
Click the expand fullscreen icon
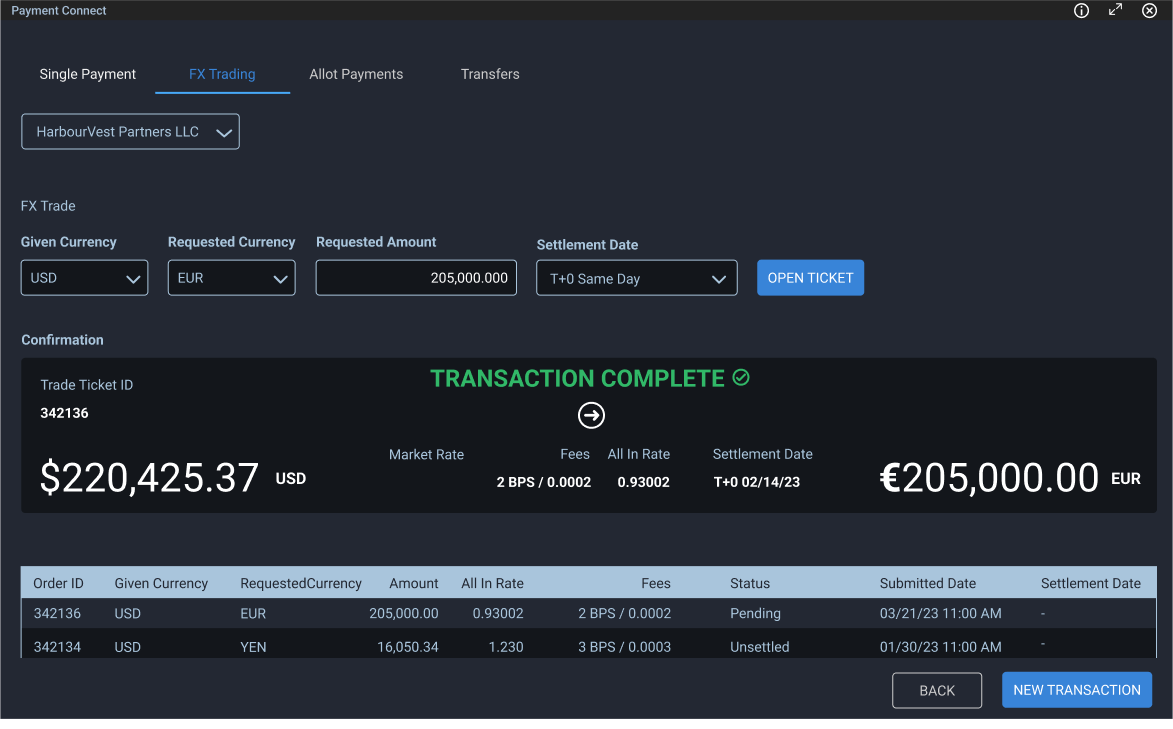1115,10
